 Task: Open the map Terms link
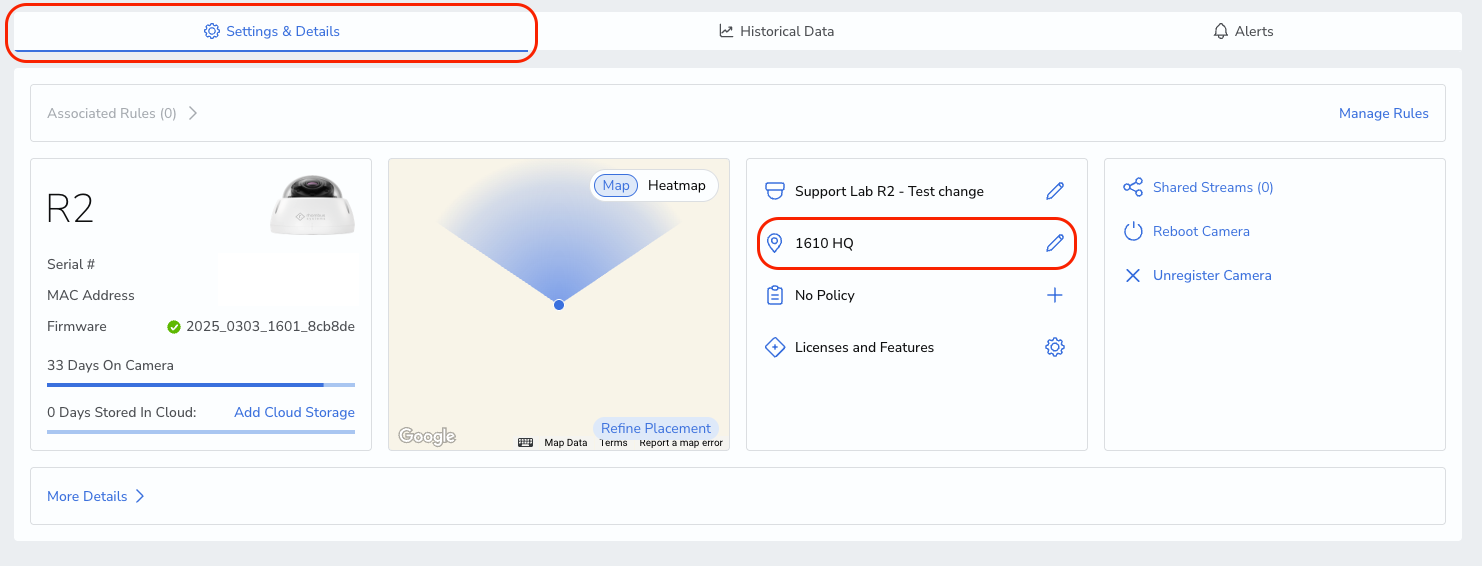tap(614, 443)
